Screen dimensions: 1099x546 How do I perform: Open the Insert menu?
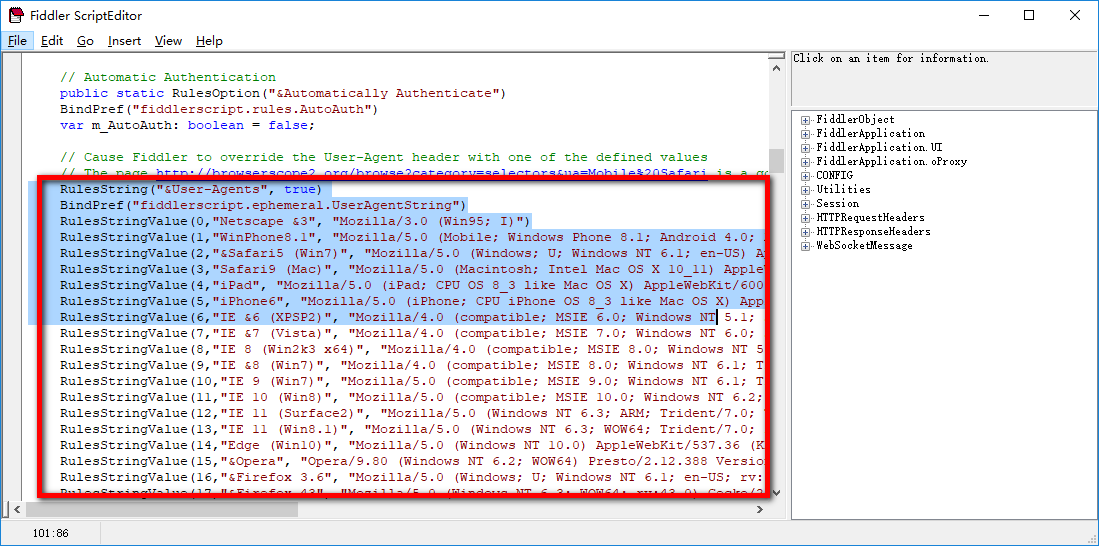pos(124,41)
